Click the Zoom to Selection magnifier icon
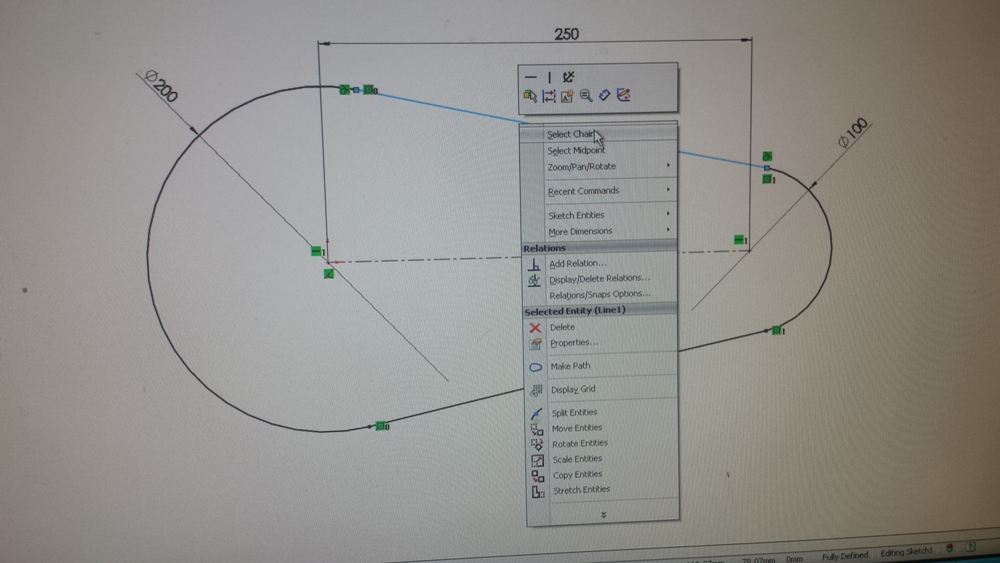Image resolution: width=1000 pixels, height=563 pixels. click(x=586, y=96)
